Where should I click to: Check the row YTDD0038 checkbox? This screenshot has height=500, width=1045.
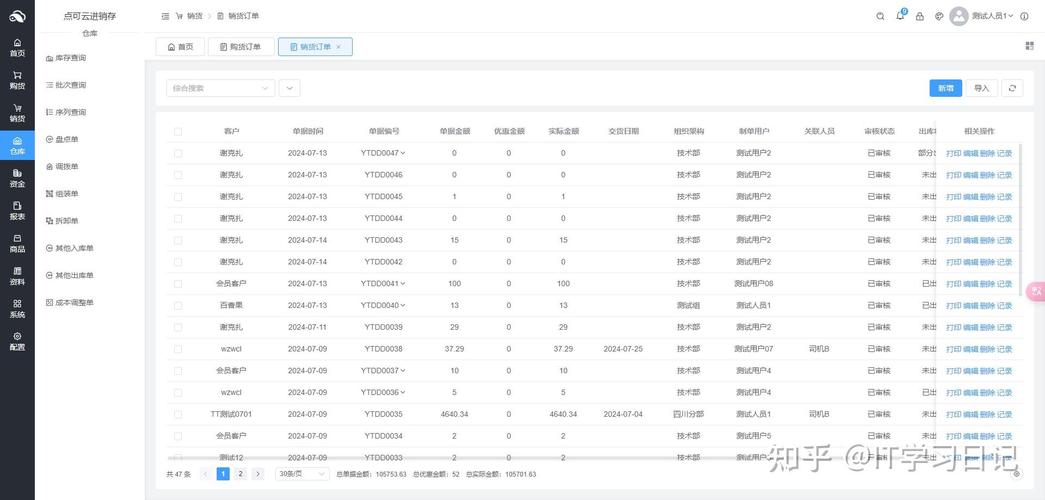178,349
